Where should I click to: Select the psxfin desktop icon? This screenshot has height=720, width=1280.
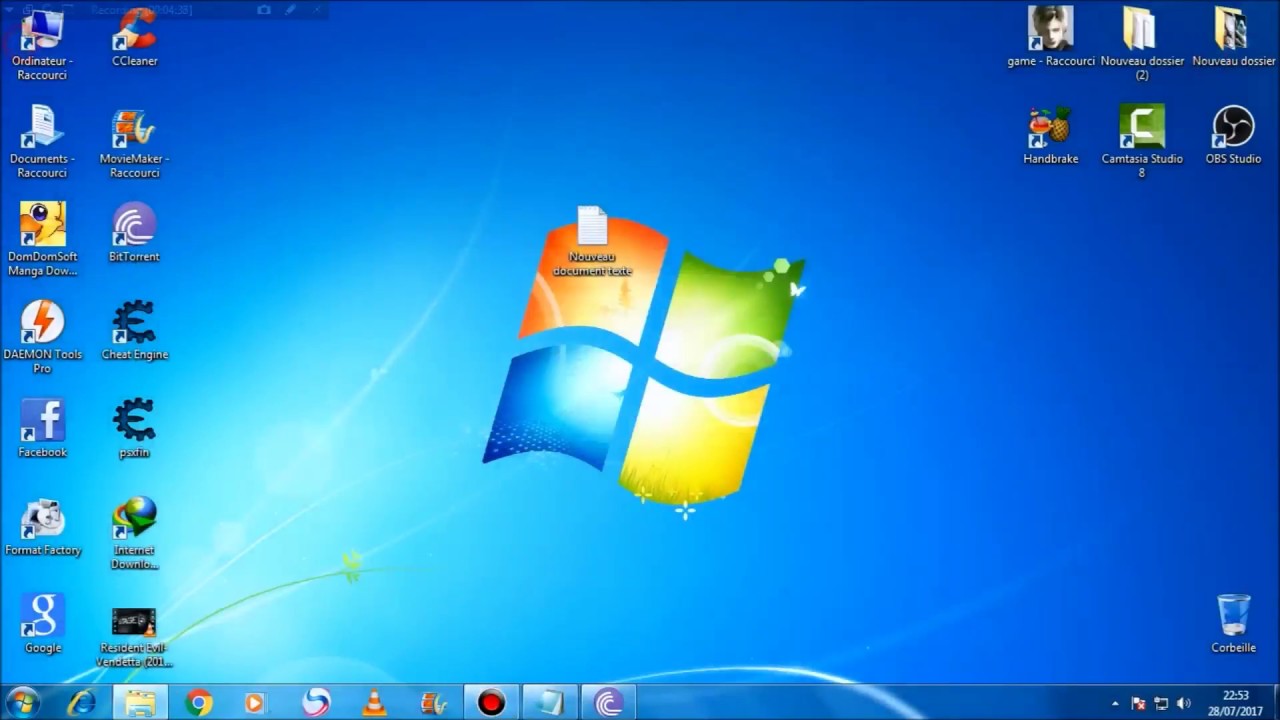tap(134, 429)
